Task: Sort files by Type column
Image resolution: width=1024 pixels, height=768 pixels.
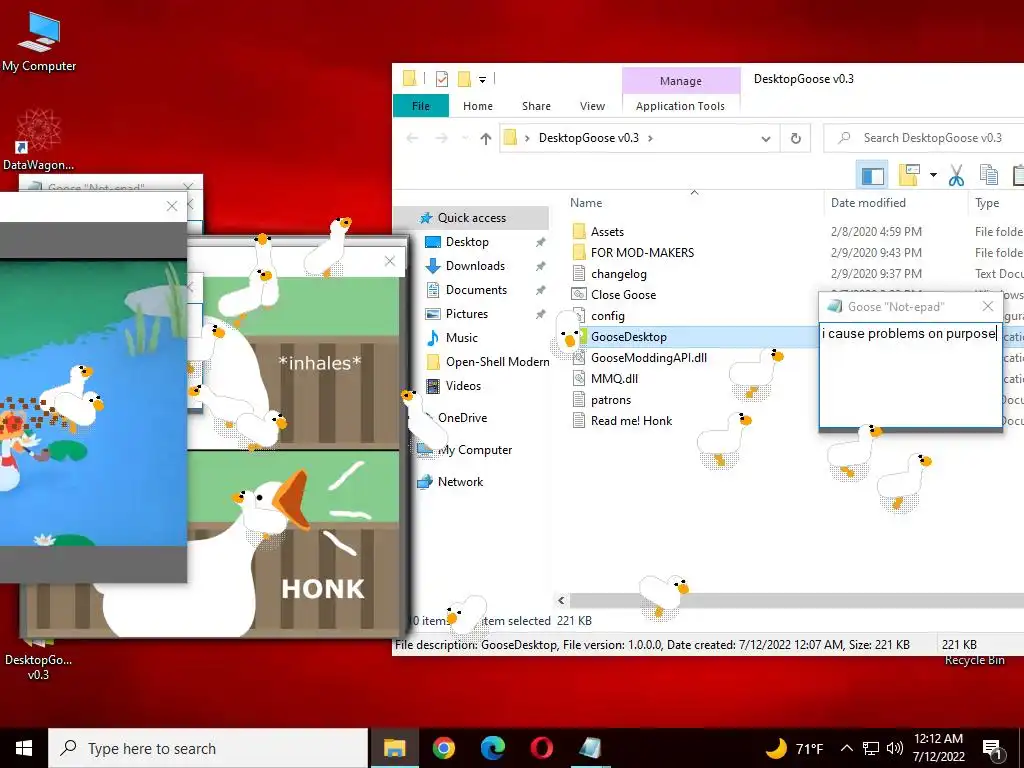Action: [987, 202]
